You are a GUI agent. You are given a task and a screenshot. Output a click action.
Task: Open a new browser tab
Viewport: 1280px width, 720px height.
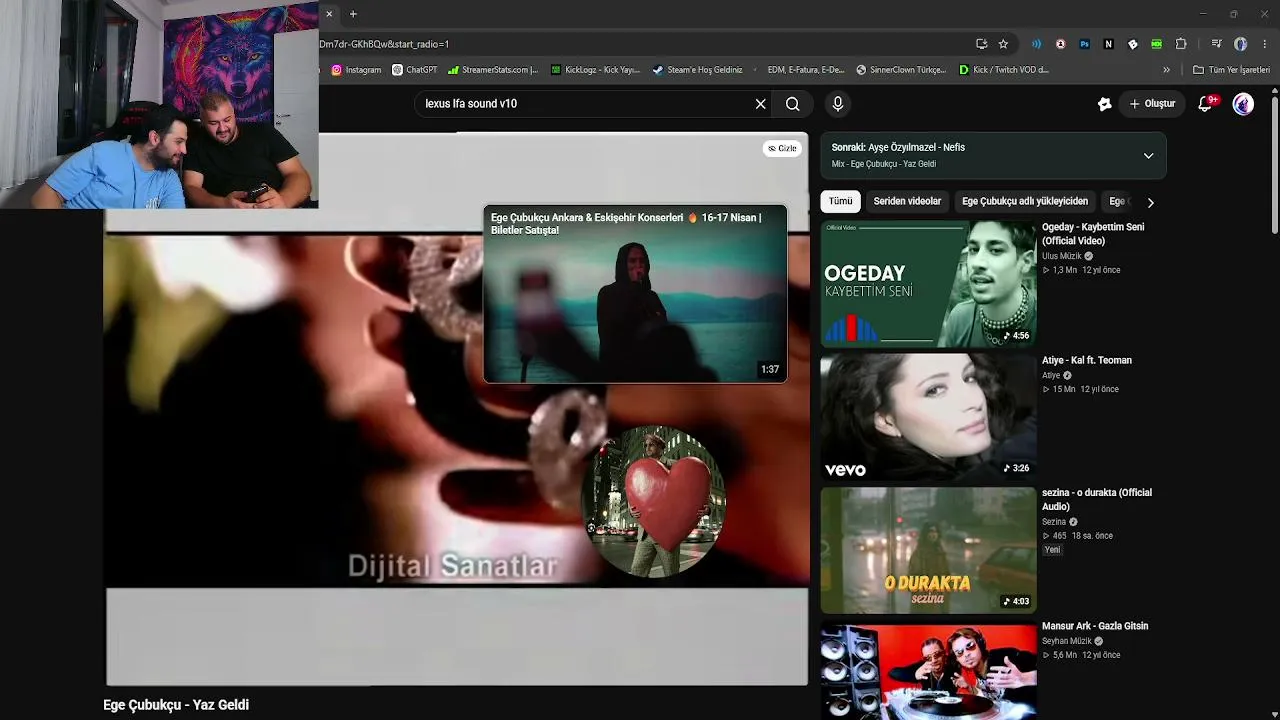pyautogui.click(x=353, y=14)
